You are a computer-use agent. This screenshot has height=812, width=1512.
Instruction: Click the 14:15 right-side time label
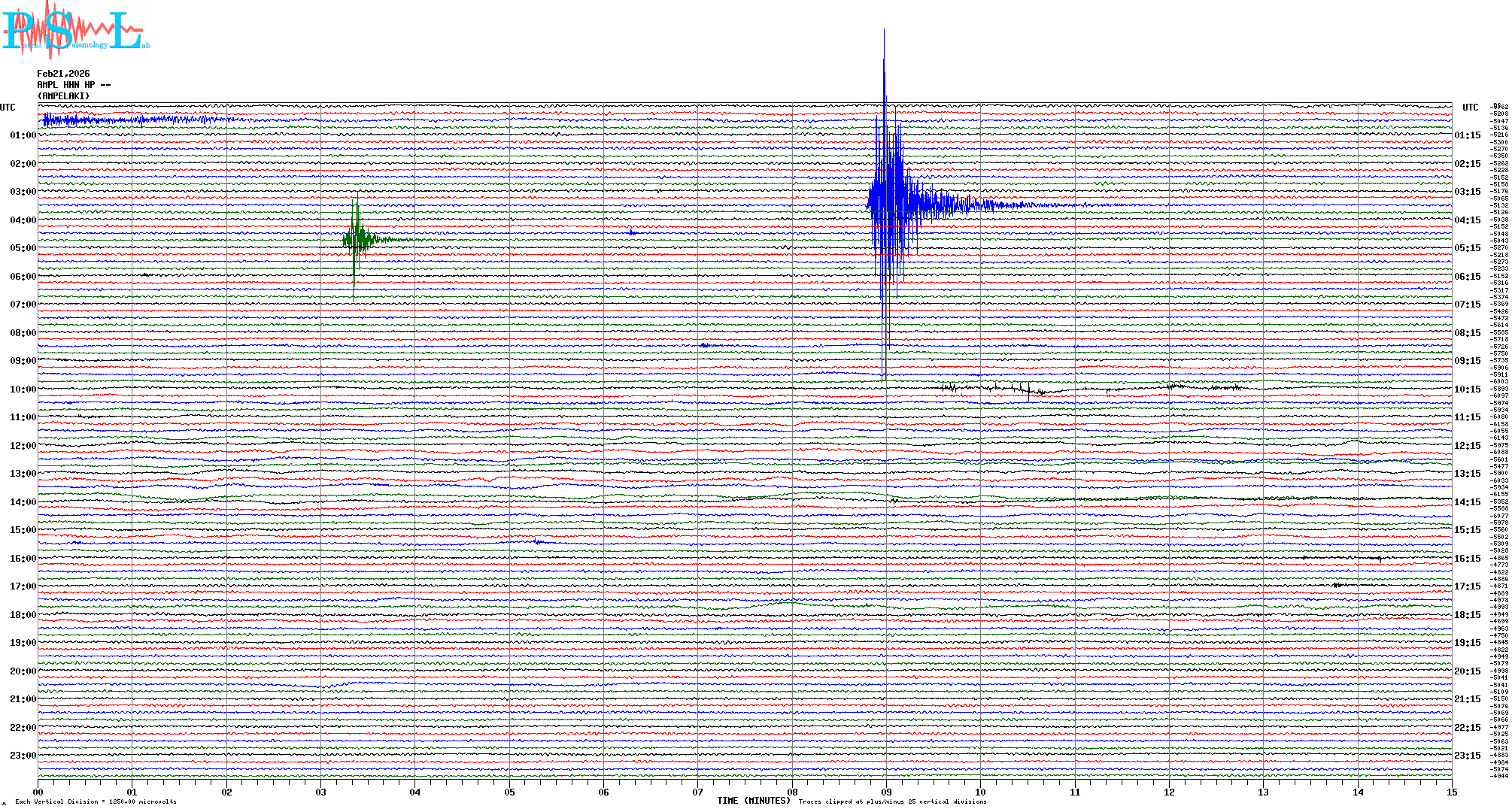(1467, 502)
